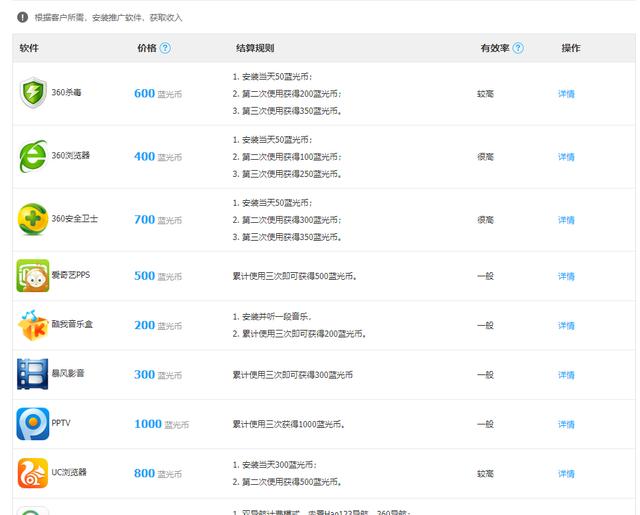
Task: Select the 酷我音乐盒 software name
Action: (x=72, y=324)
